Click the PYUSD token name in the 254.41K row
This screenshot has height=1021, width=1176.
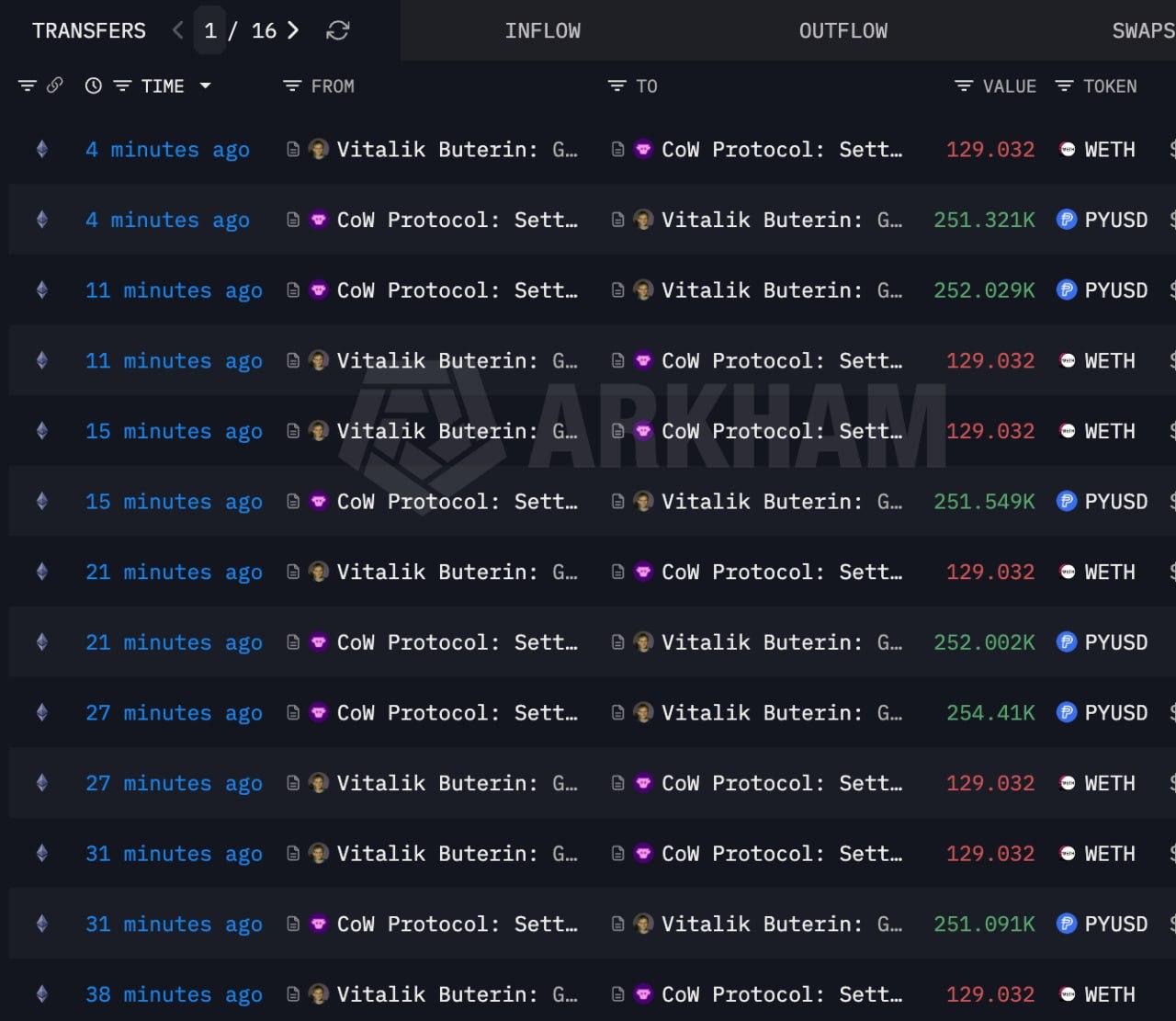(1116, 713)
